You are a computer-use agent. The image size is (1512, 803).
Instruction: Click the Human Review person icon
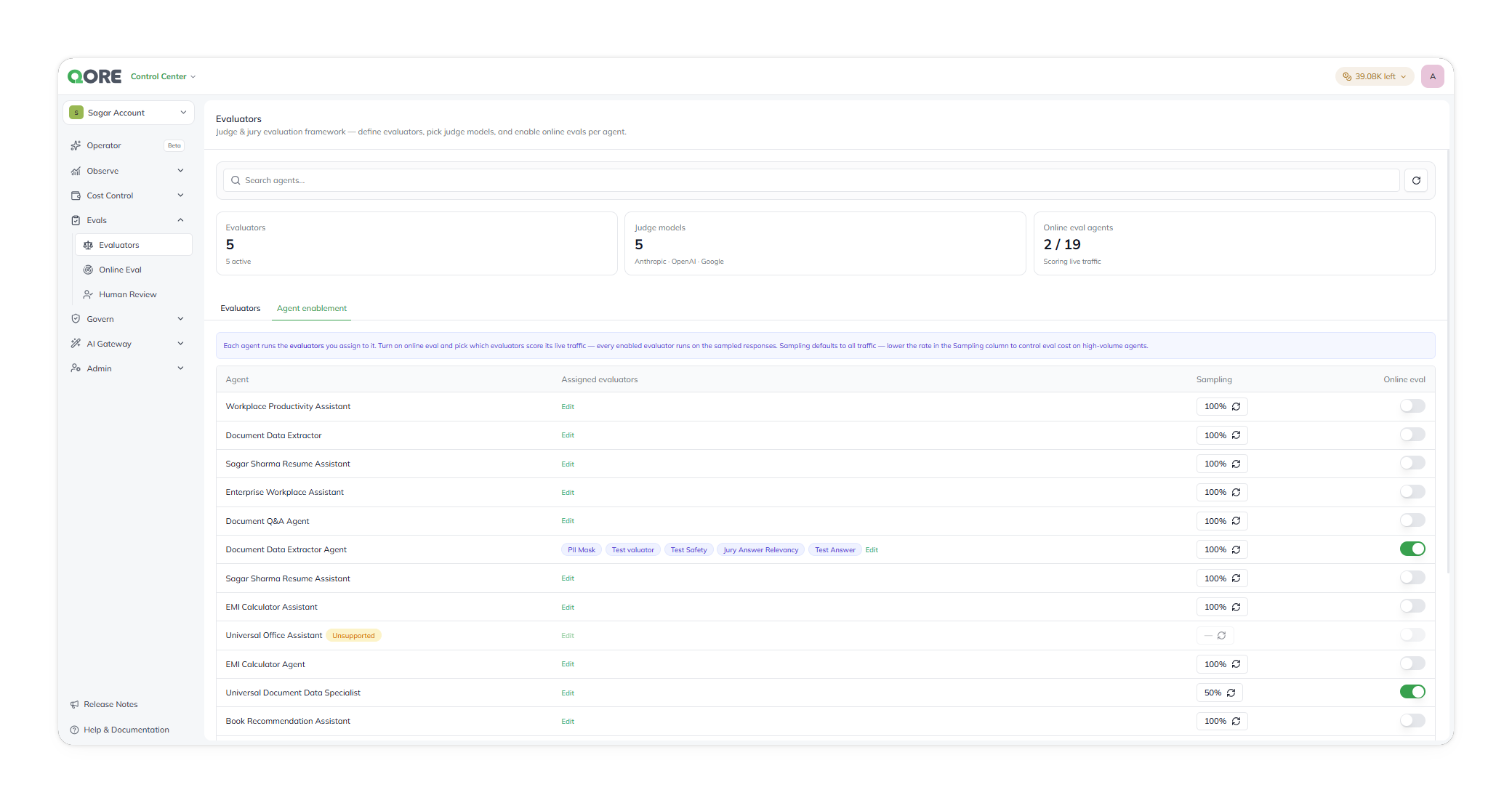(x=88, y=294)
